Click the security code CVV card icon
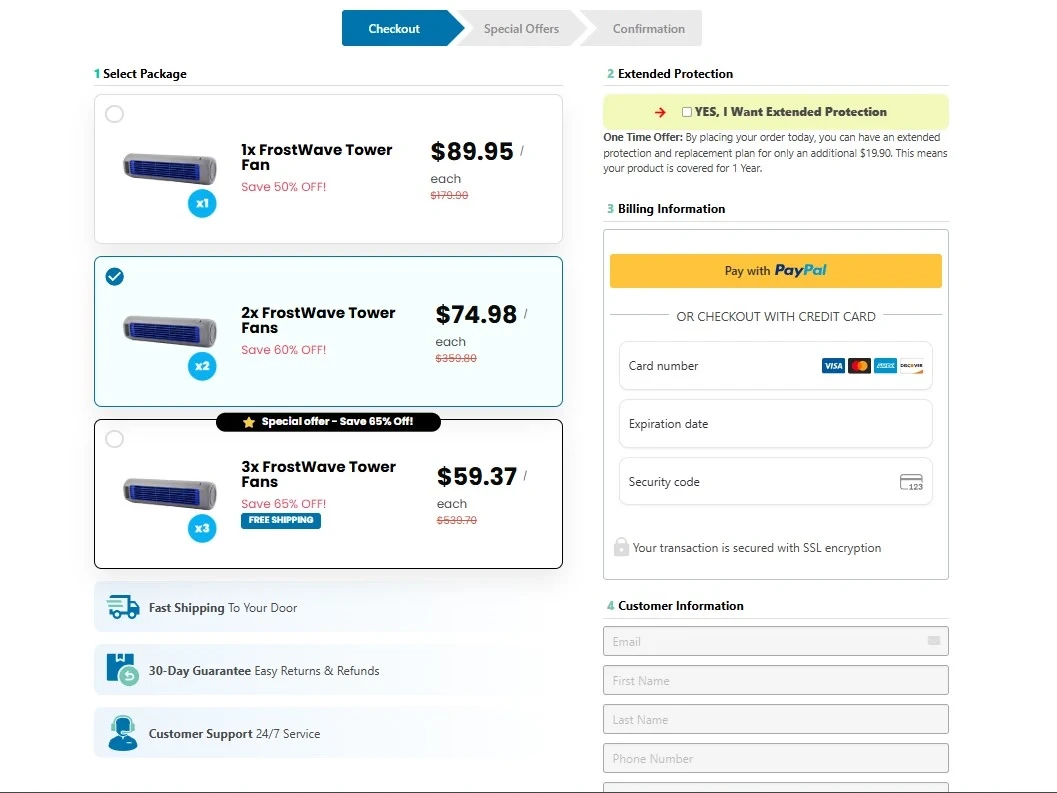 pos(911,482)
